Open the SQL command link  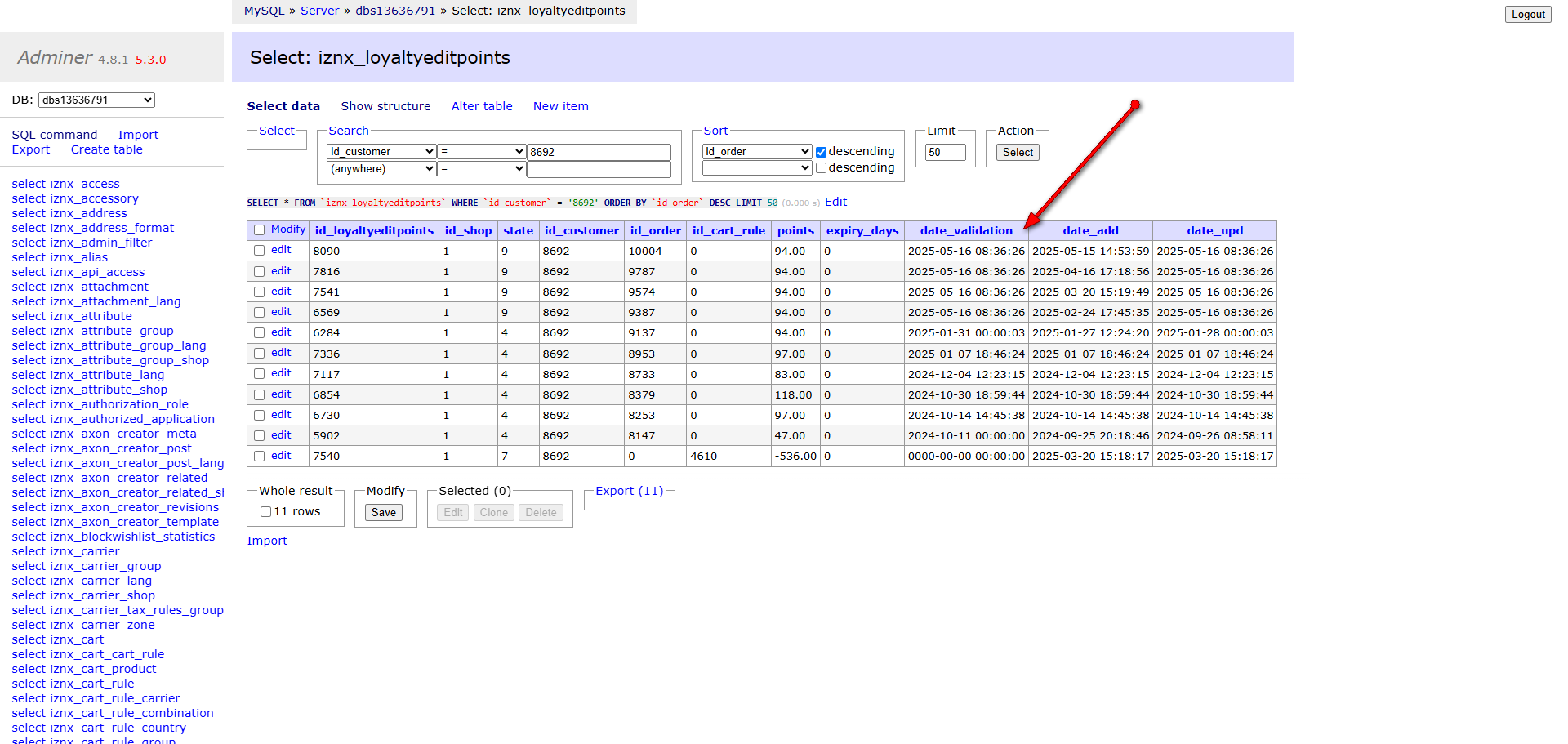[x=55, y=135]
